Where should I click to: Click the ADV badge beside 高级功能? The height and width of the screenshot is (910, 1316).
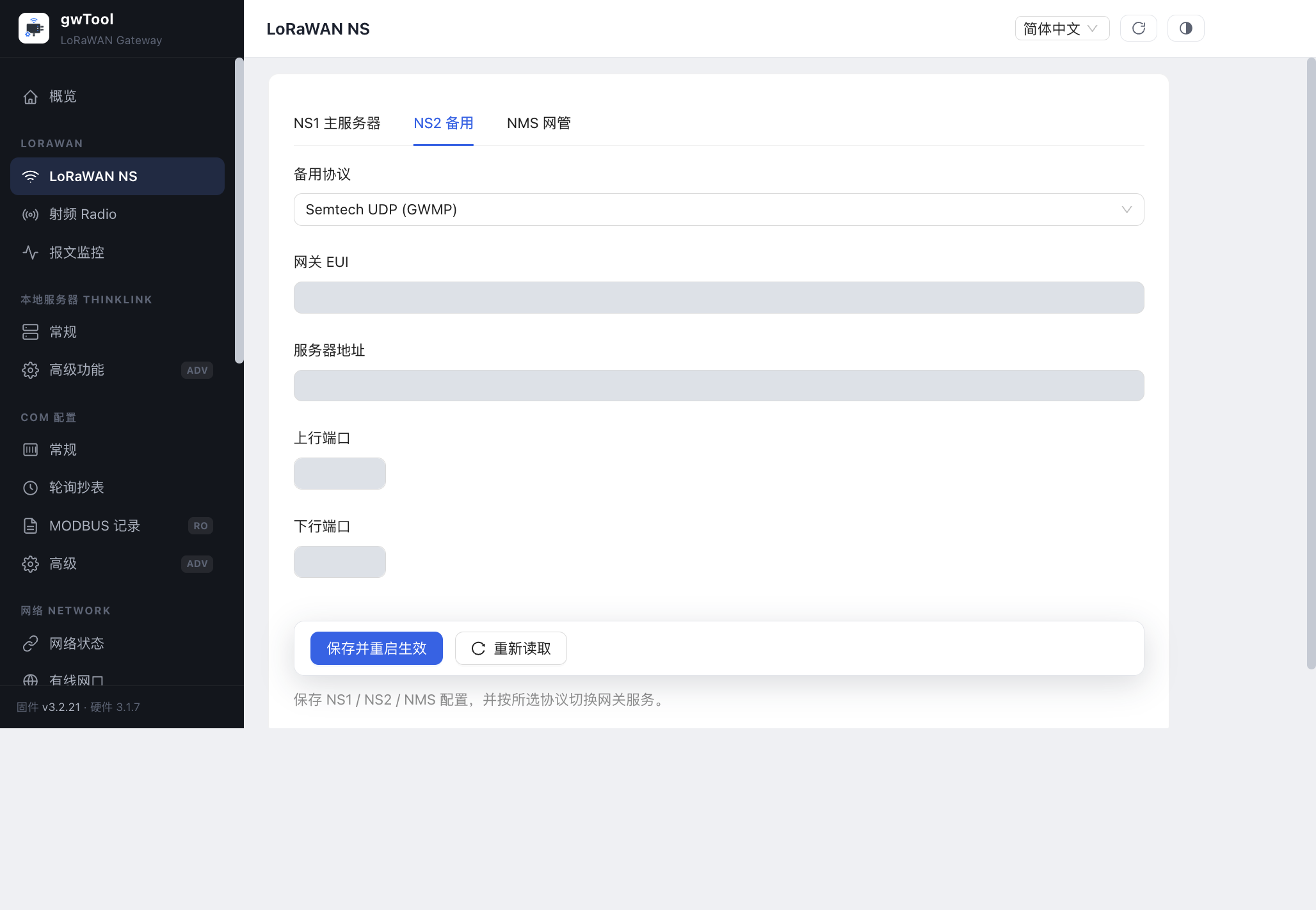(x=197, y=371)
